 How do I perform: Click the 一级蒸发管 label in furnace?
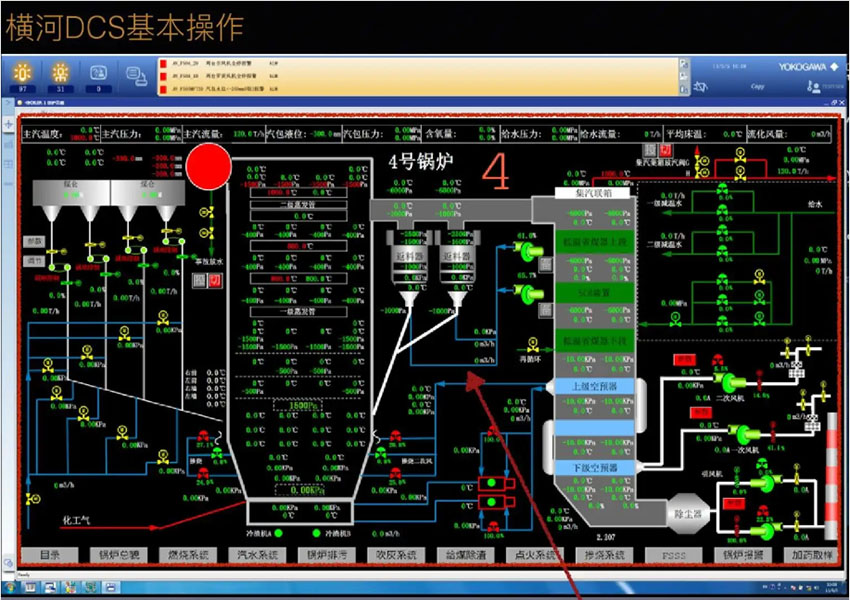pos(298,312)
